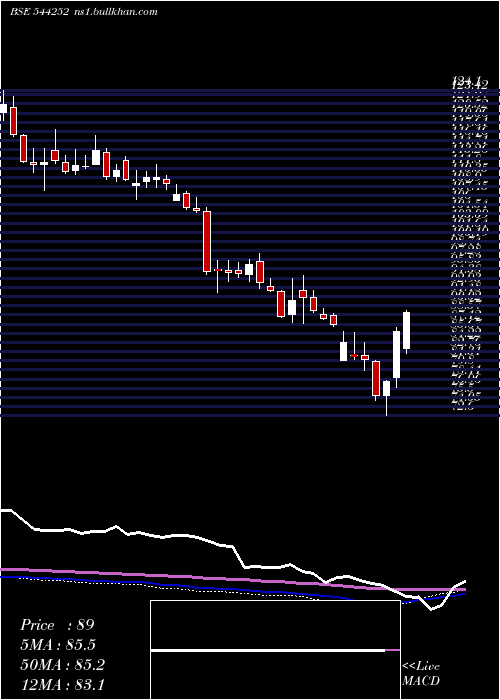Click the BSE 544252 ticker label
The width and height of the screenshot is (500, 700).
click(x=39, y=12)
